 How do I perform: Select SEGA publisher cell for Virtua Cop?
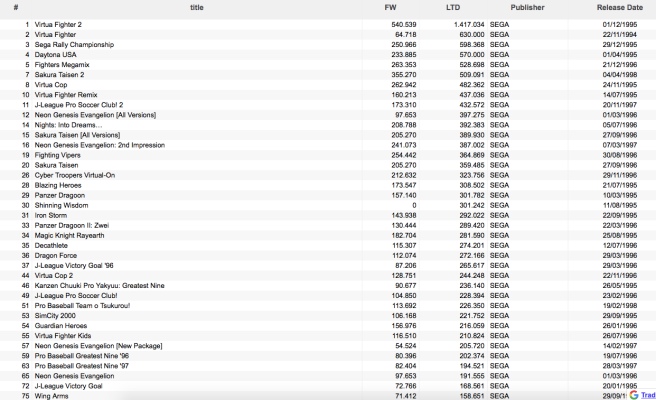click(x=500, y=85)
